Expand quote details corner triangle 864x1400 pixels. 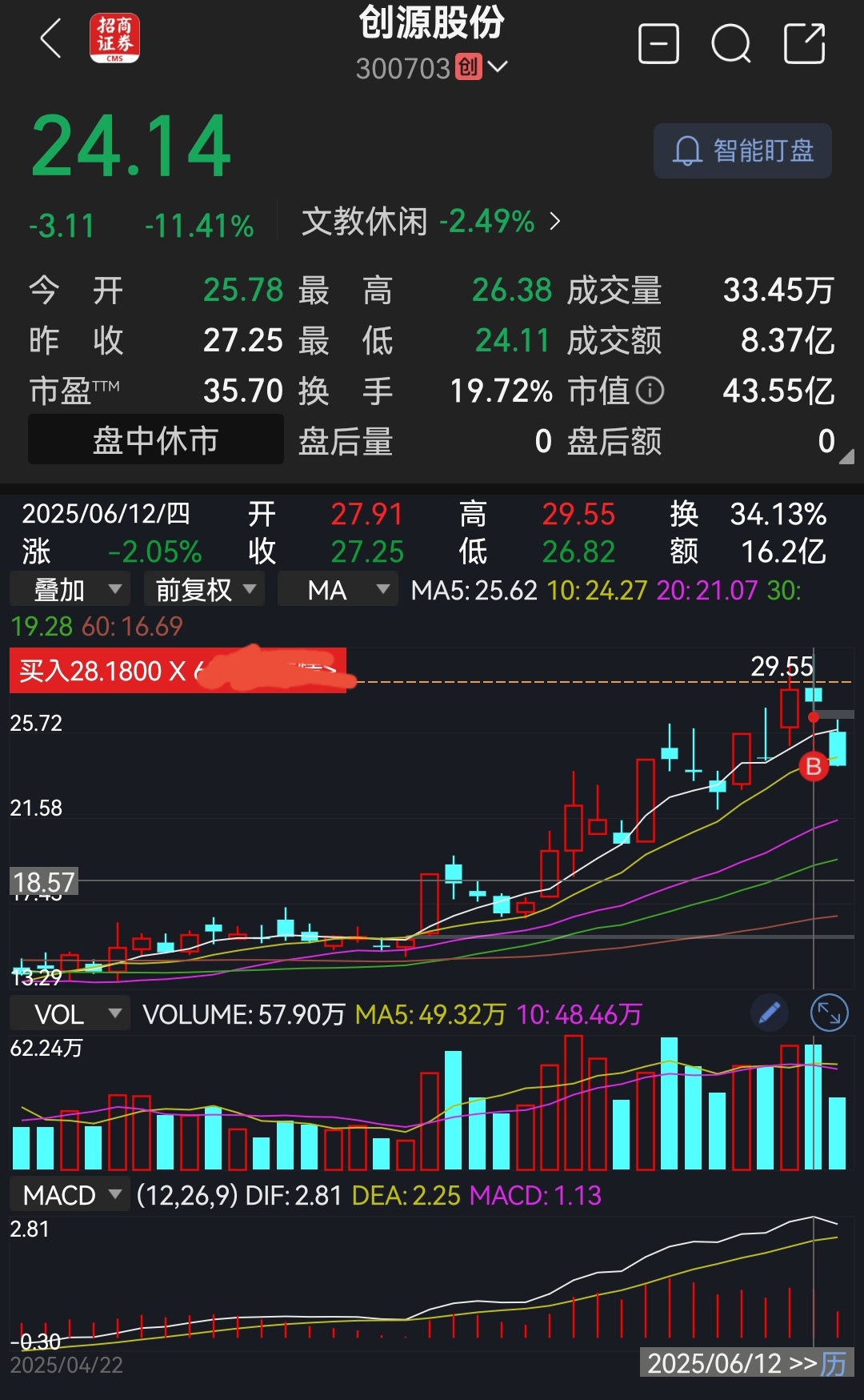[x=846, y=456]
